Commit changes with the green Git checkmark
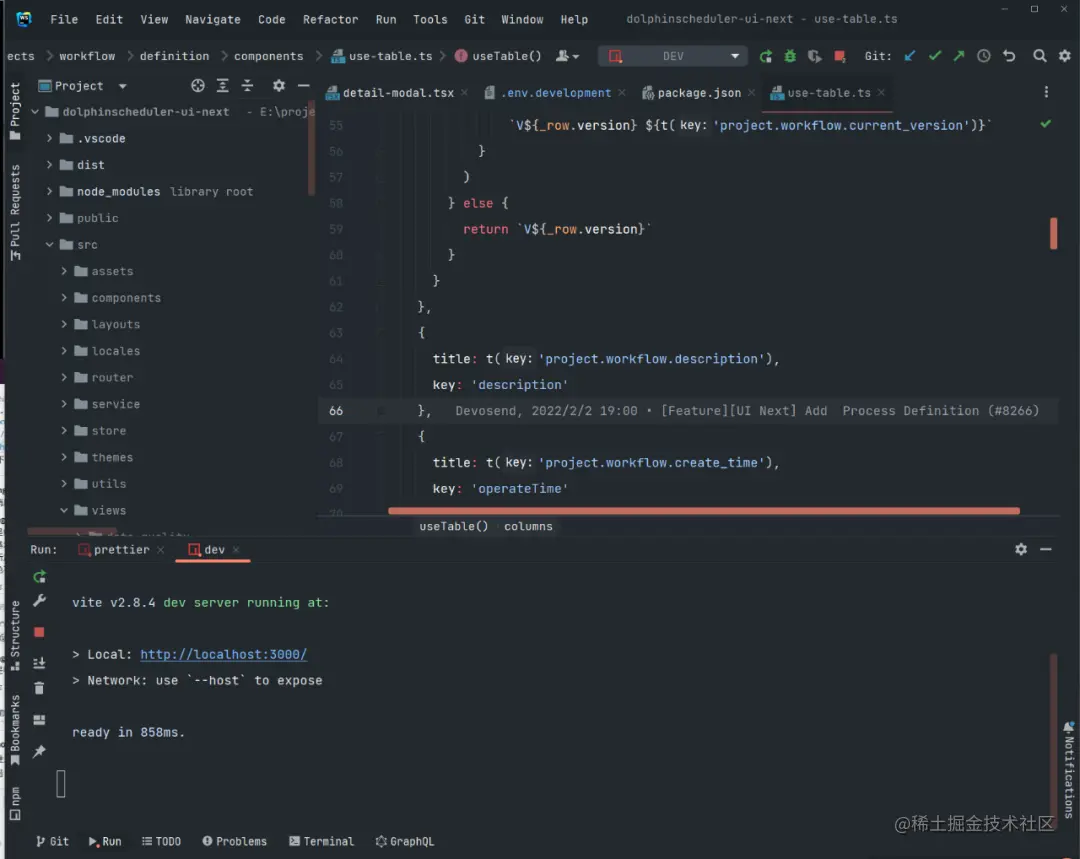Image resolution: width=1080 pixels, height=859 pixels. [x=935, y=56]
